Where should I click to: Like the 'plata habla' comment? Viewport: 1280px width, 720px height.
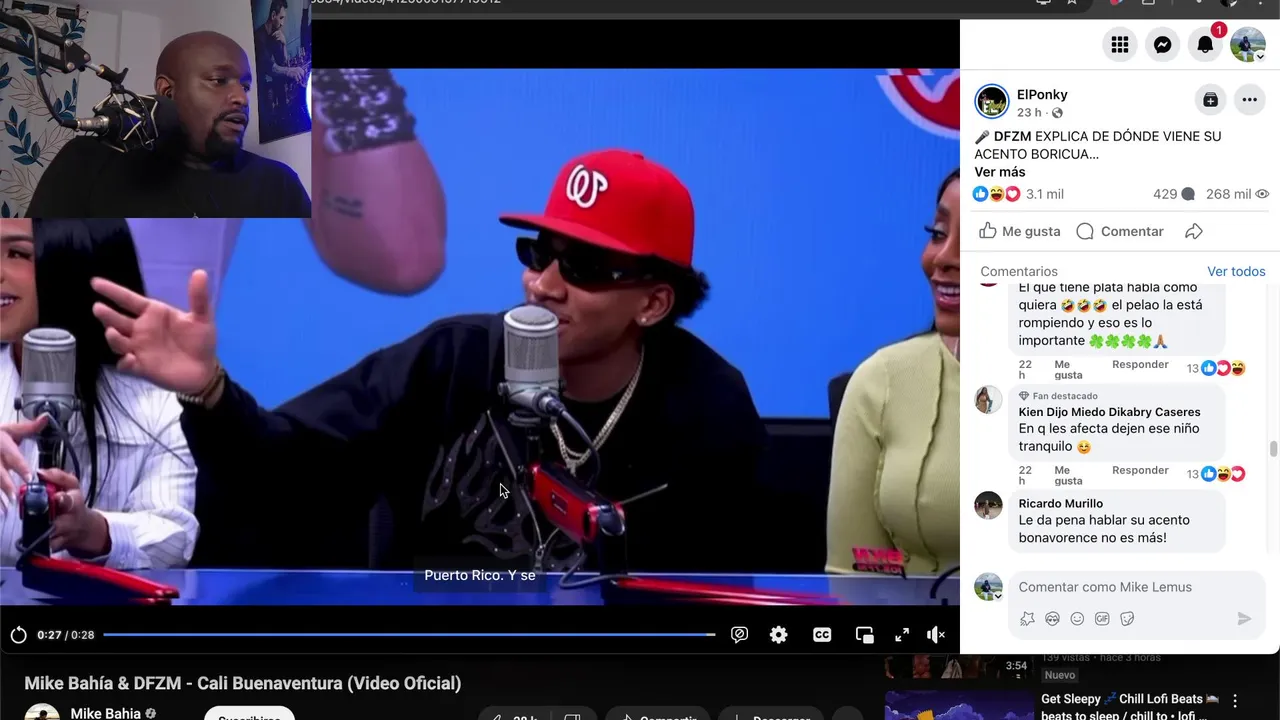pyautogui.click(x=1068, y=369)
